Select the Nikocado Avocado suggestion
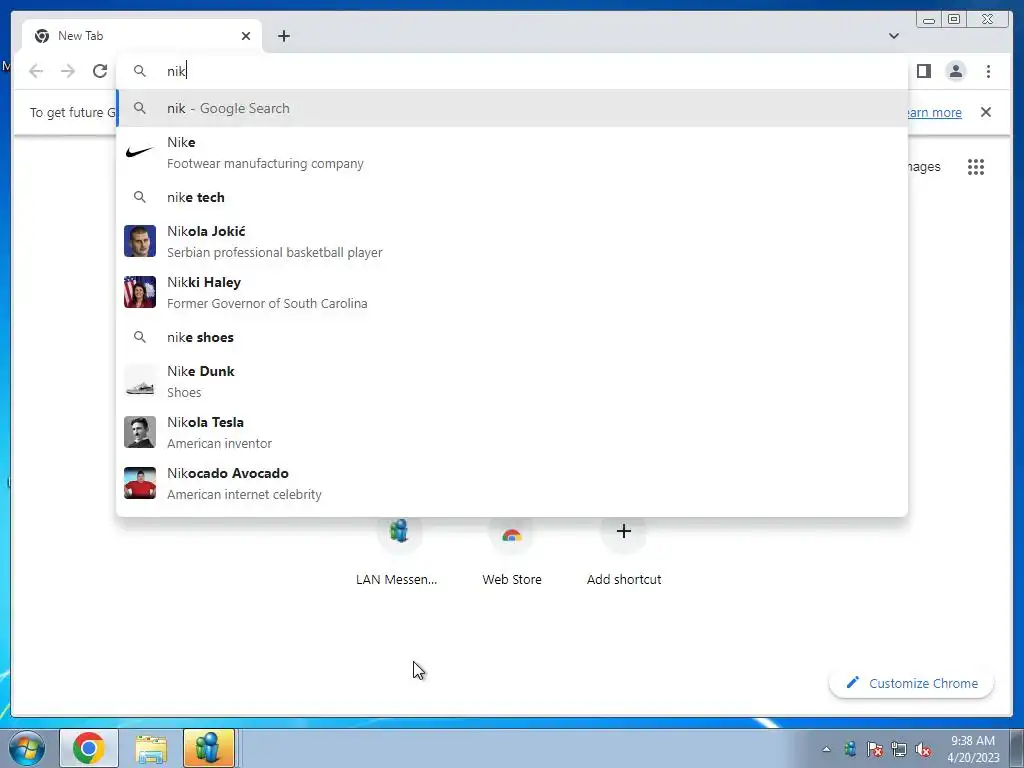 512,483
